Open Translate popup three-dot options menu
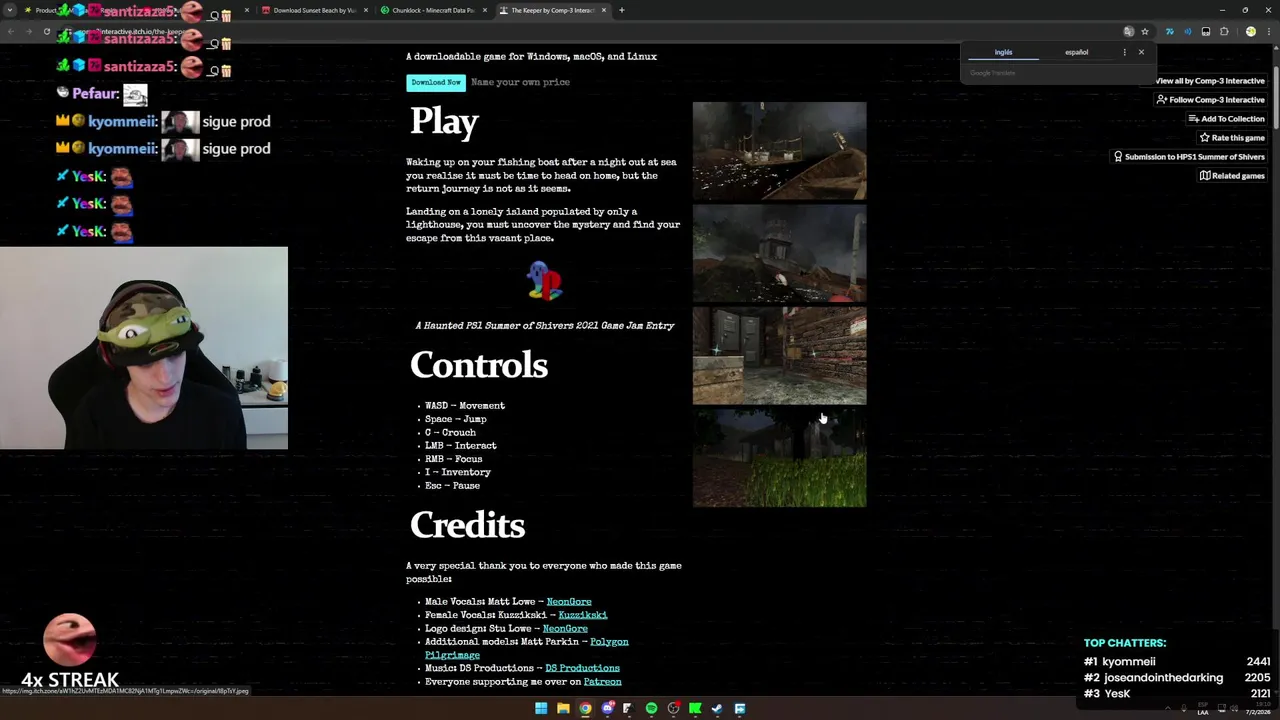The width and height of the screenshot is (1280, 720). tap(1124, 52)
